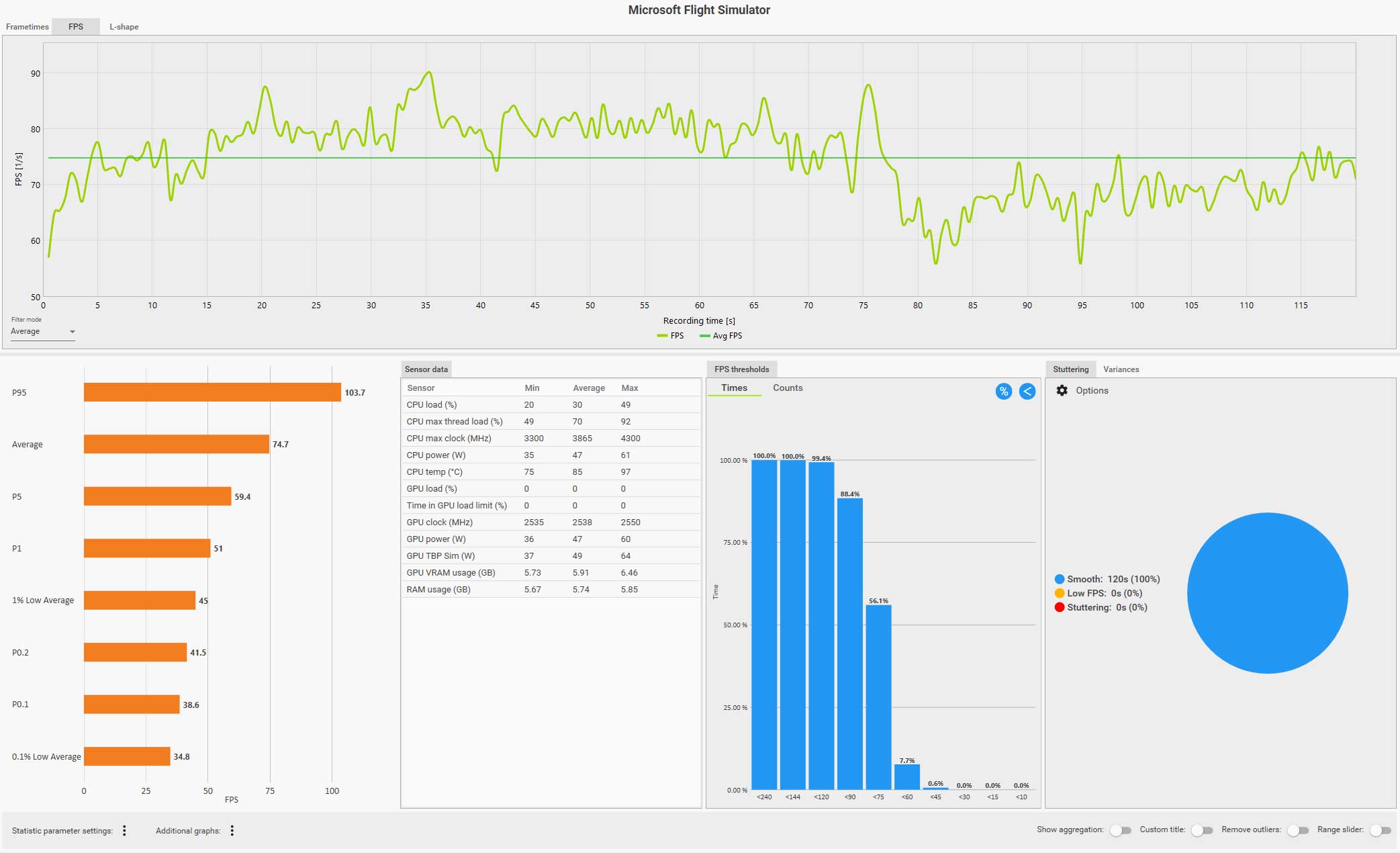Click the blue less-than icon in FPS thresholds
This screenshot has width=1400, height=853.
(1027, 392)
